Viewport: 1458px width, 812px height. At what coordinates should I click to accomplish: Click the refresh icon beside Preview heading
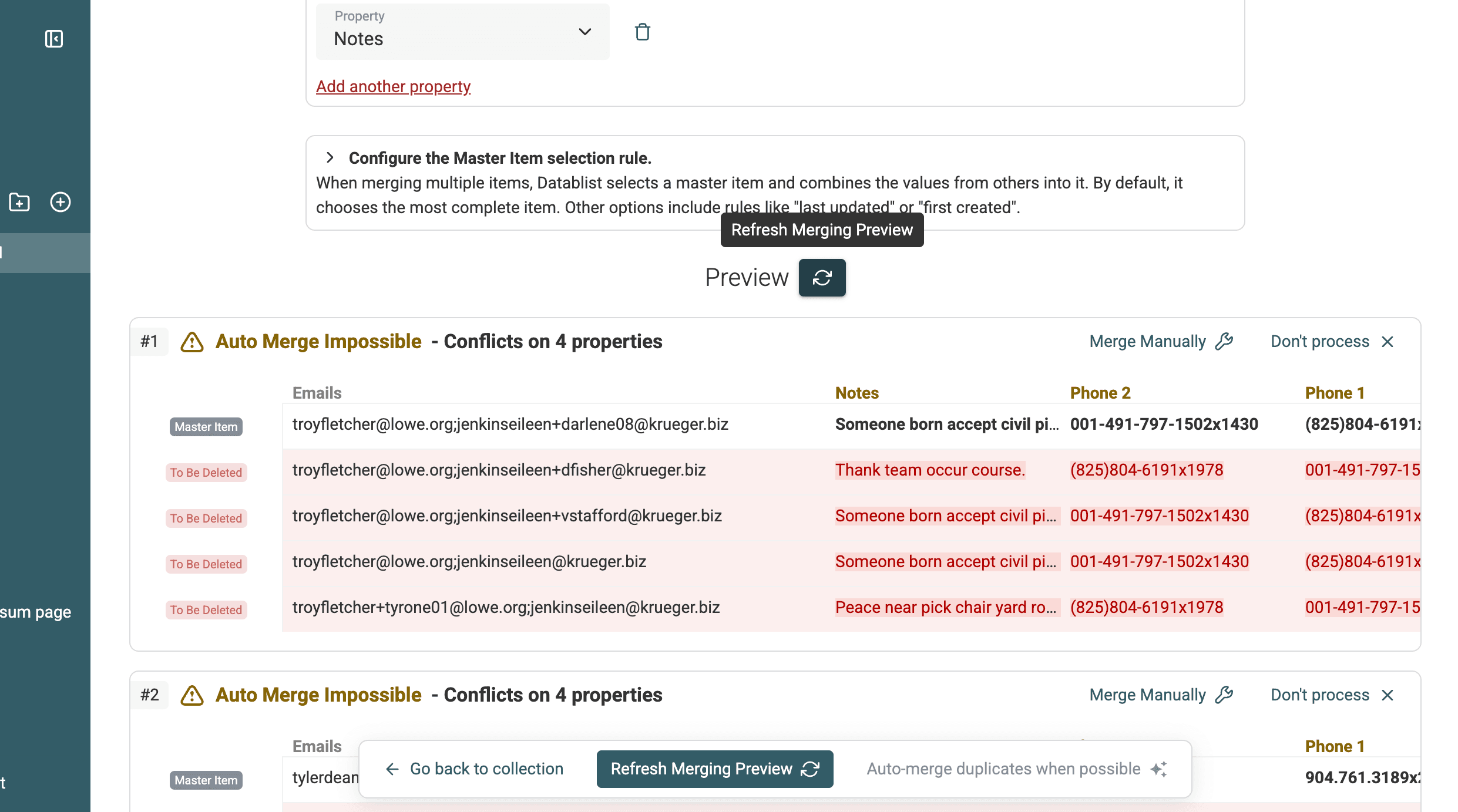[822, 277]
